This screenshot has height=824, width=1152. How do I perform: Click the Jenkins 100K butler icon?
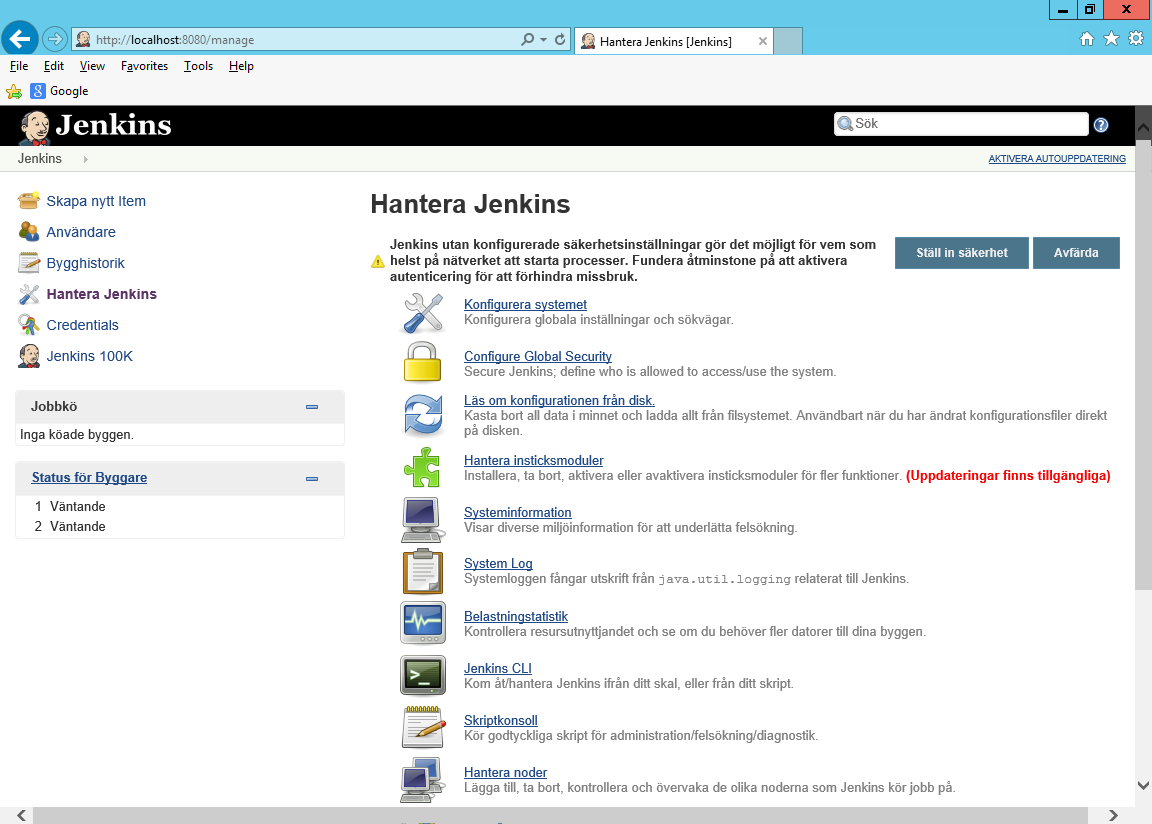(x=29, y=356)
